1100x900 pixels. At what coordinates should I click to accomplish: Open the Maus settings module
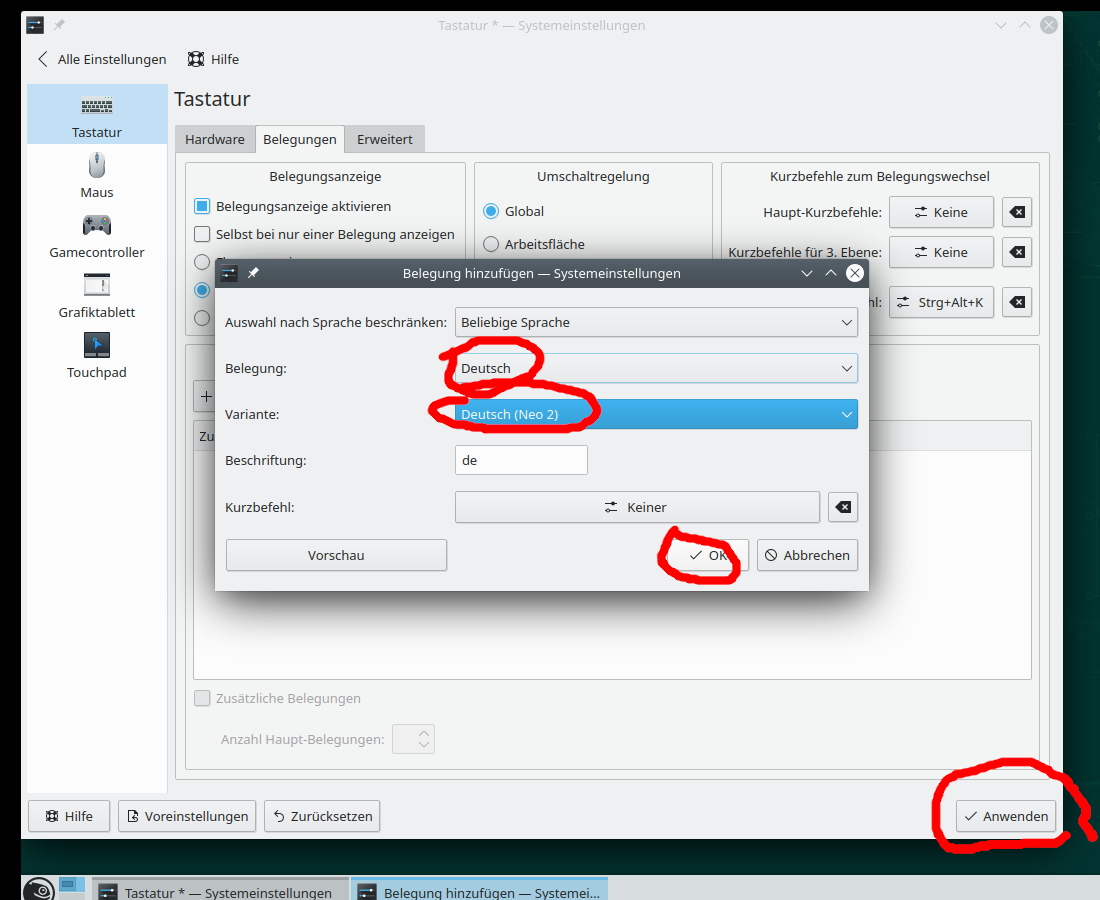[x=97, y=175]
